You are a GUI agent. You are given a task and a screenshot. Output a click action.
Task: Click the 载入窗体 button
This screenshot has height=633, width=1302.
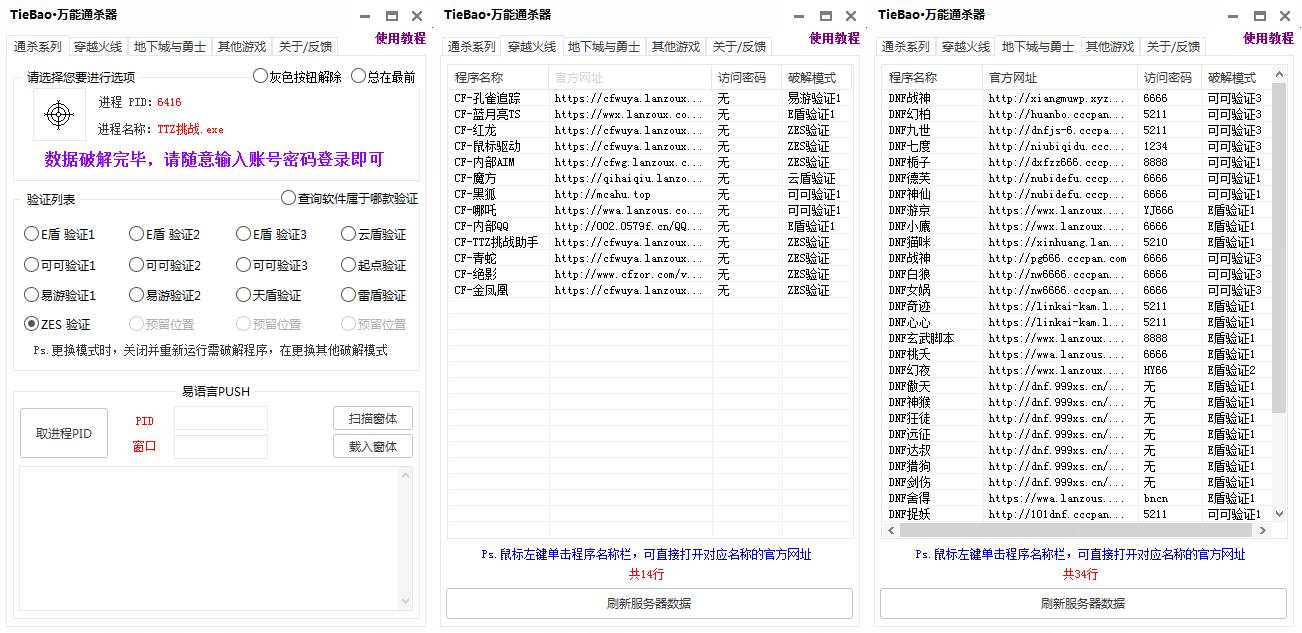375,446
